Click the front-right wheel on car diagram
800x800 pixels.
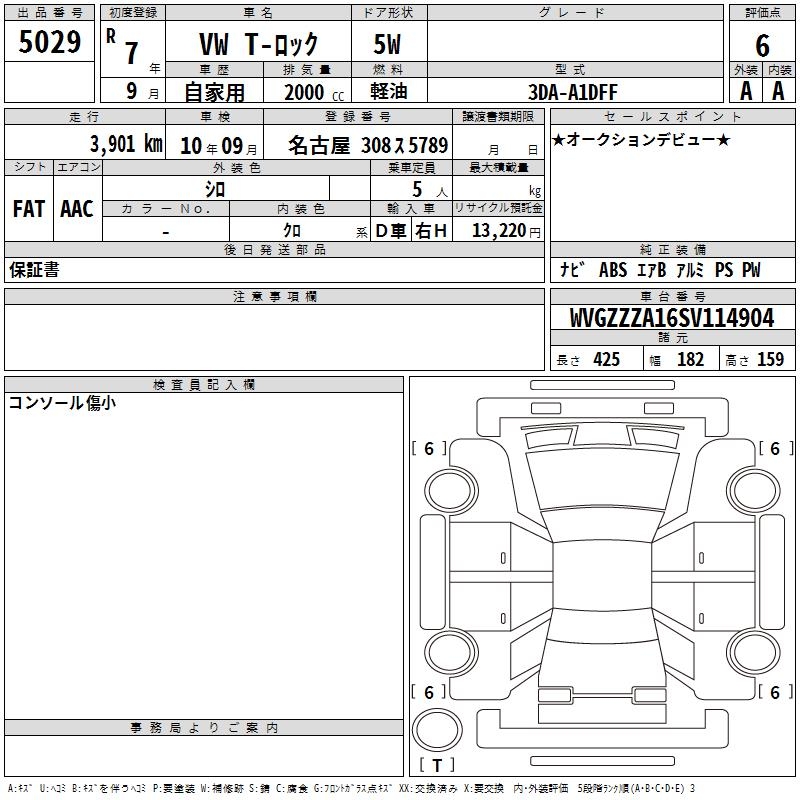coord(754,491)
